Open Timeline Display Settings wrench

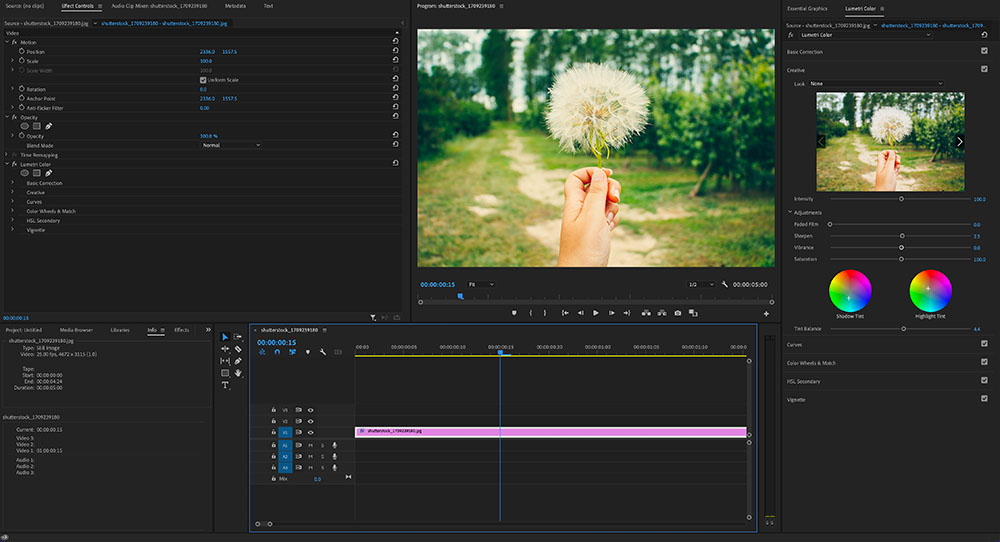point(323,352)
